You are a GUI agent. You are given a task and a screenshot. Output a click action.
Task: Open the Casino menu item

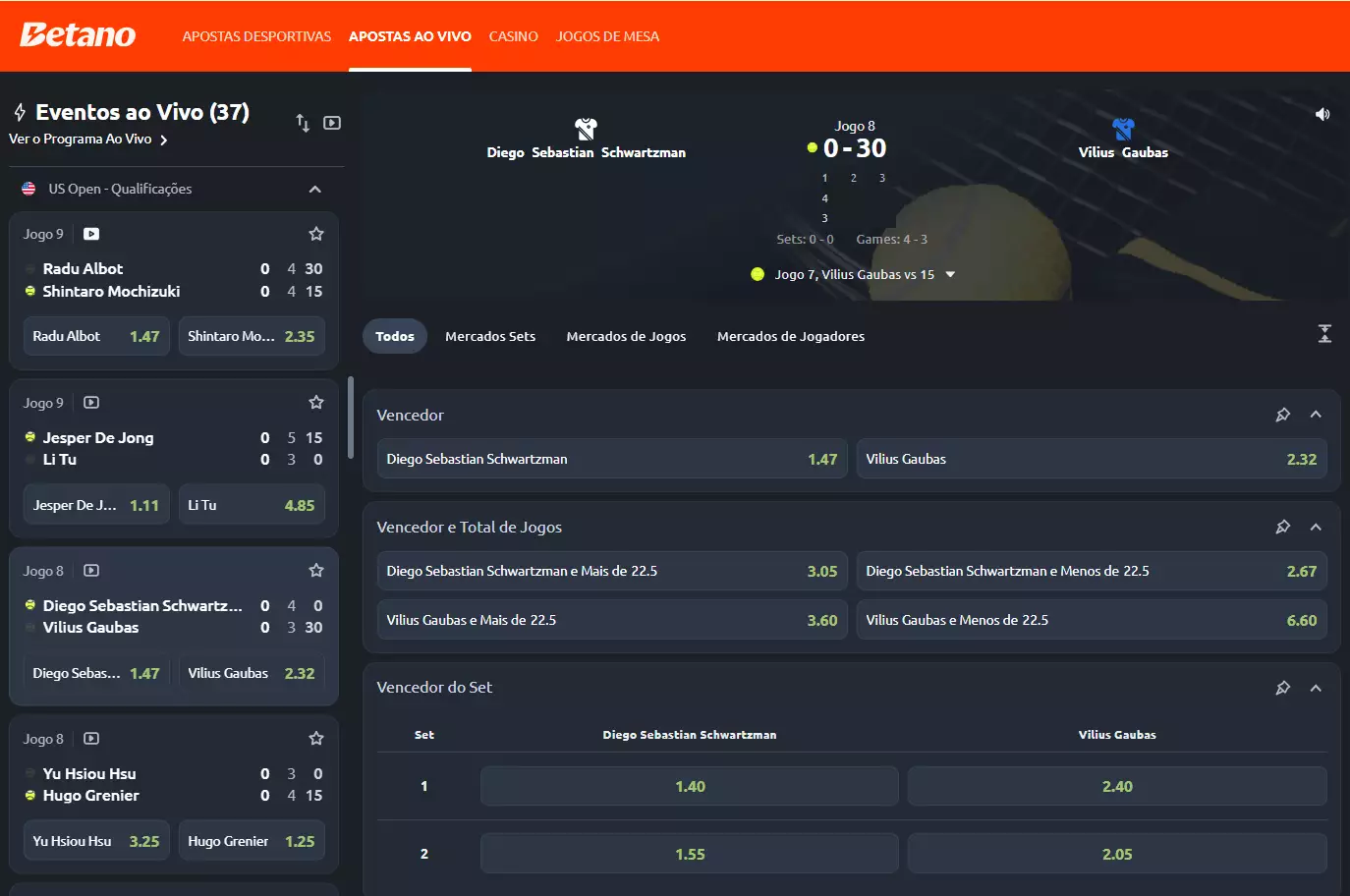pos(513,36)
